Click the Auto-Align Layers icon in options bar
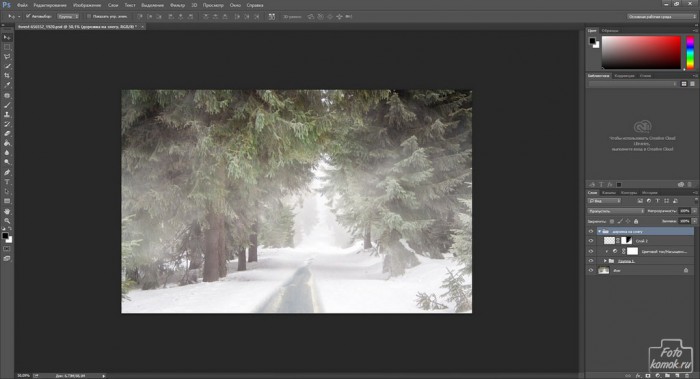 point(271,17)
